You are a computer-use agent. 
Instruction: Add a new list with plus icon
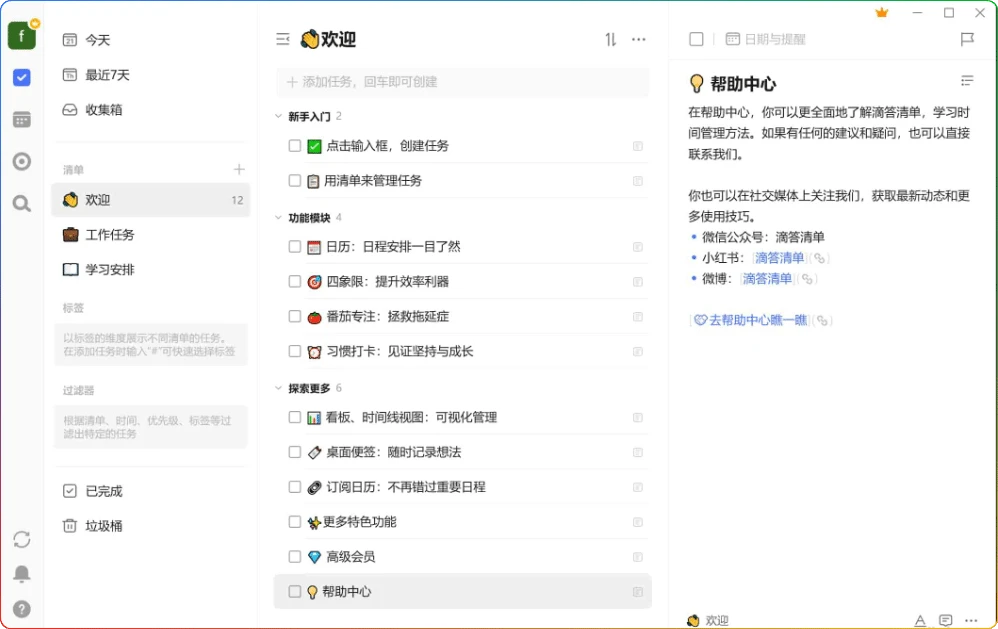239,170
